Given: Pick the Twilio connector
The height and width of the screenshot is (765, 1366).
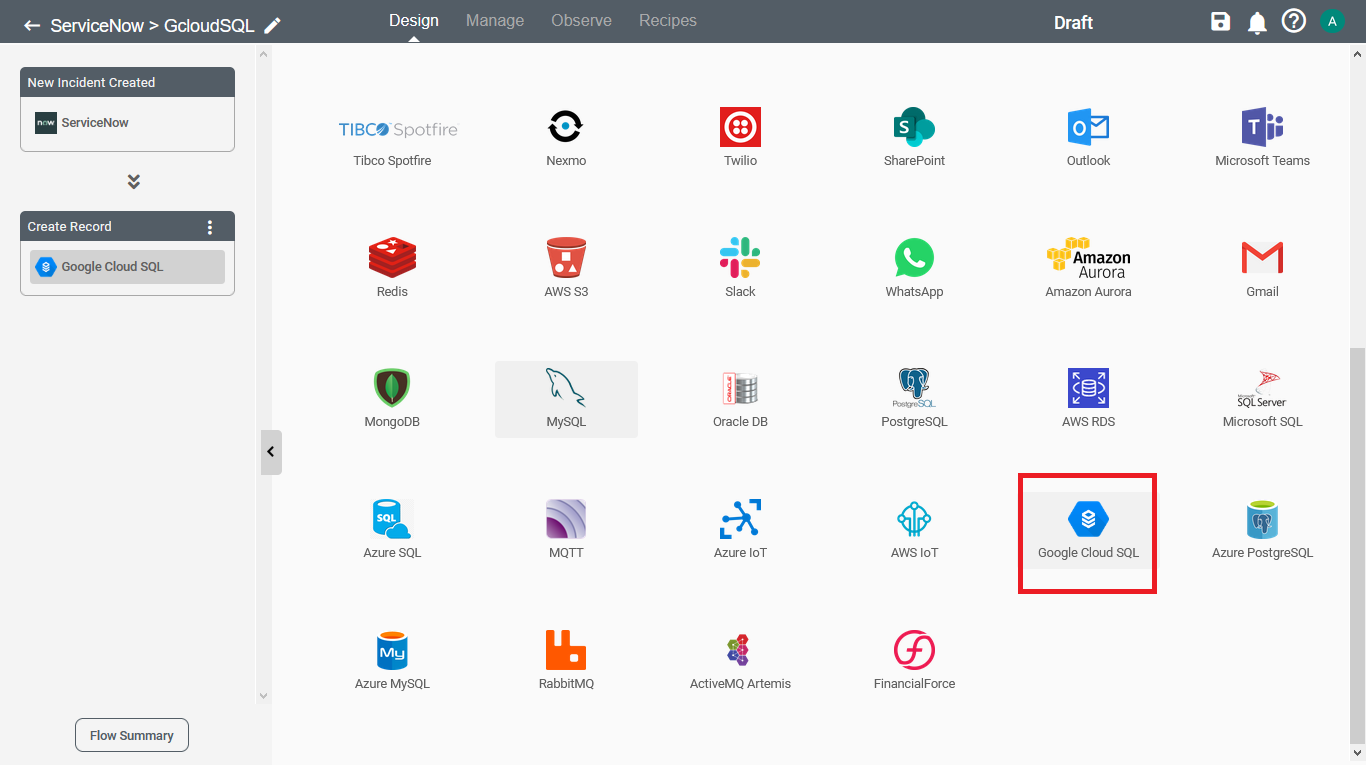Looking at the screenshot, I should pos(740,138).
